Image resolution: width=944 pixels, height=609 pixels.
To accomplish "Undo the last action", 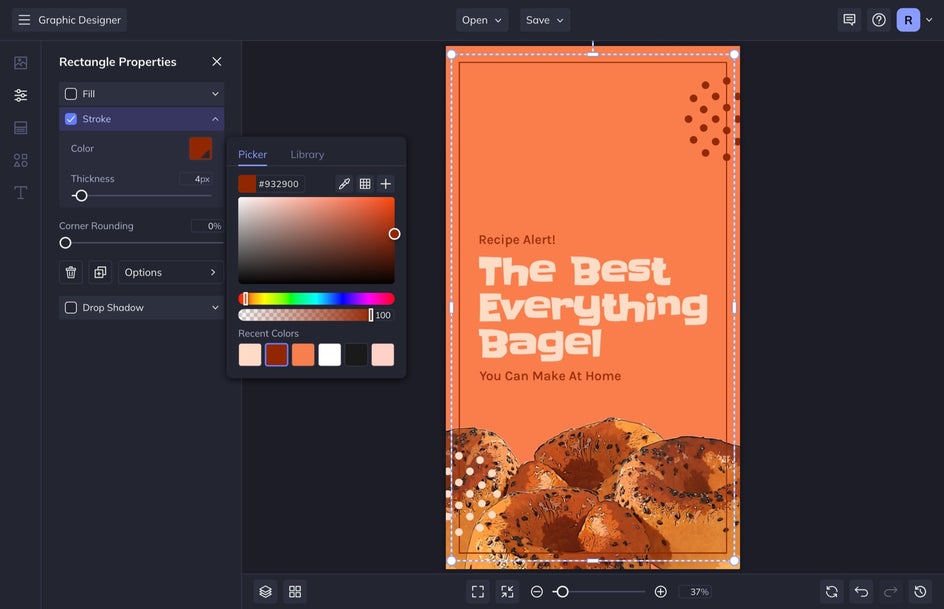I will (862, 592).
